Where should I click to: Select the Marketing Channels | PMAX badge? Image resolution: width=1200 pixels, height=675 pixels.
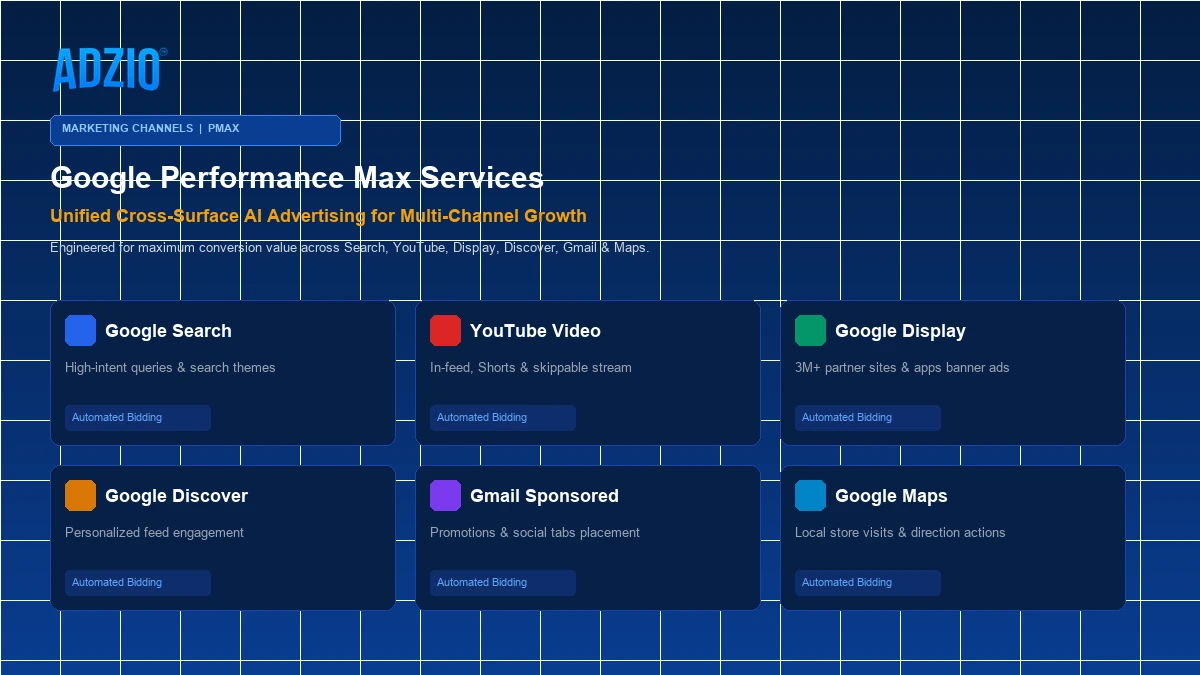point(195,130)
